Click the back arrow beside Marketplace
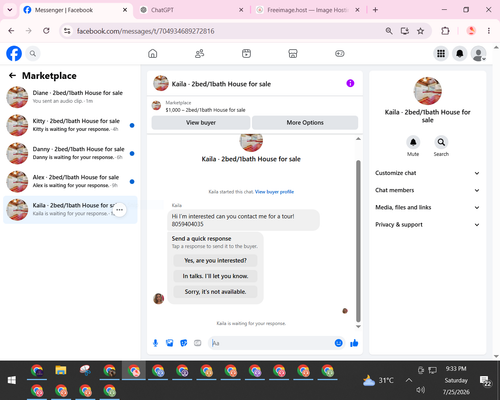 pos(12,76)
